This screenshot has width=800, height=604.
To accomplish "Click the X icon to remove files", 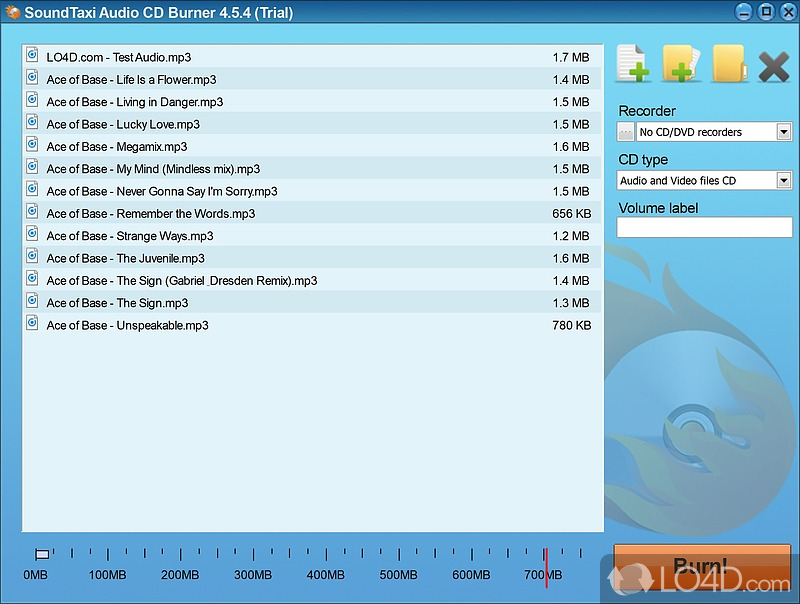I will click(x=773, y=67).
